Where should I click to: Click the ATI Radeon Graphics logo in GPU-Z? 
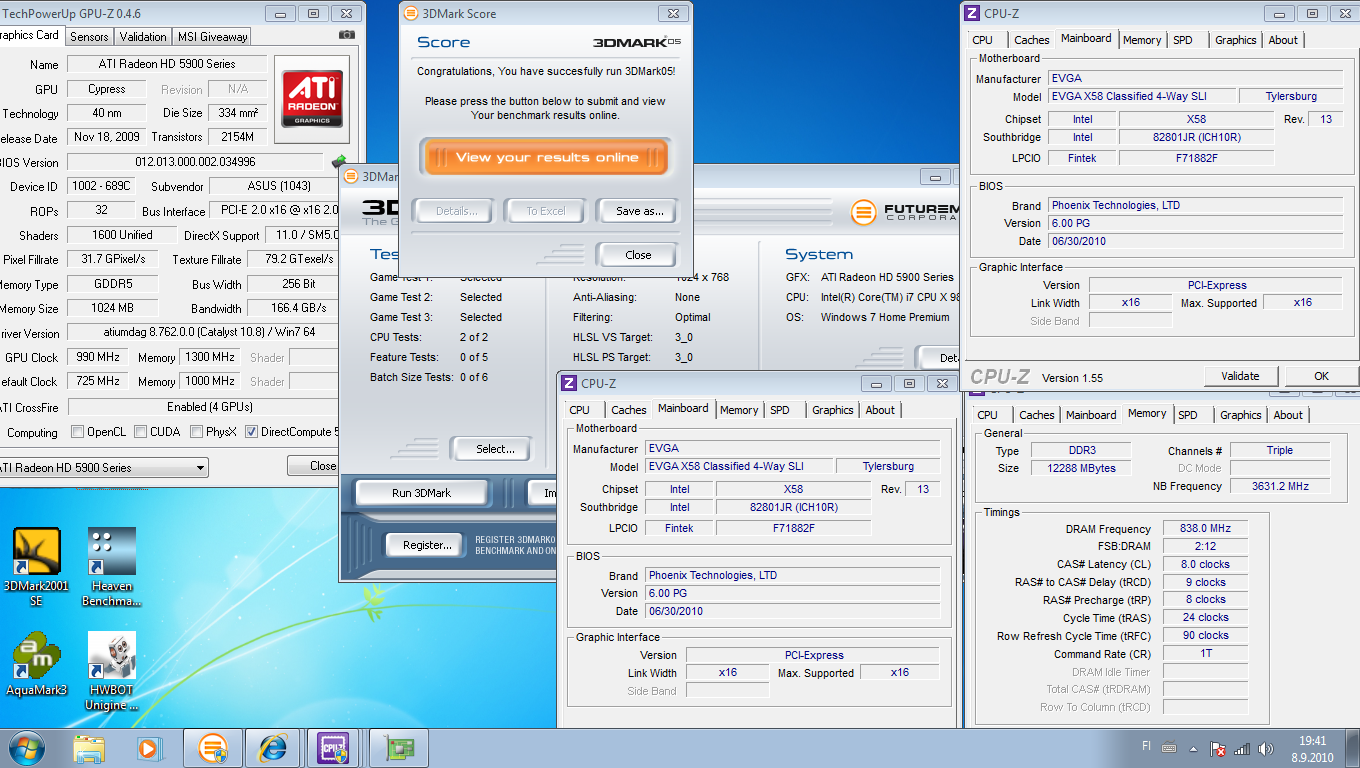312,99
